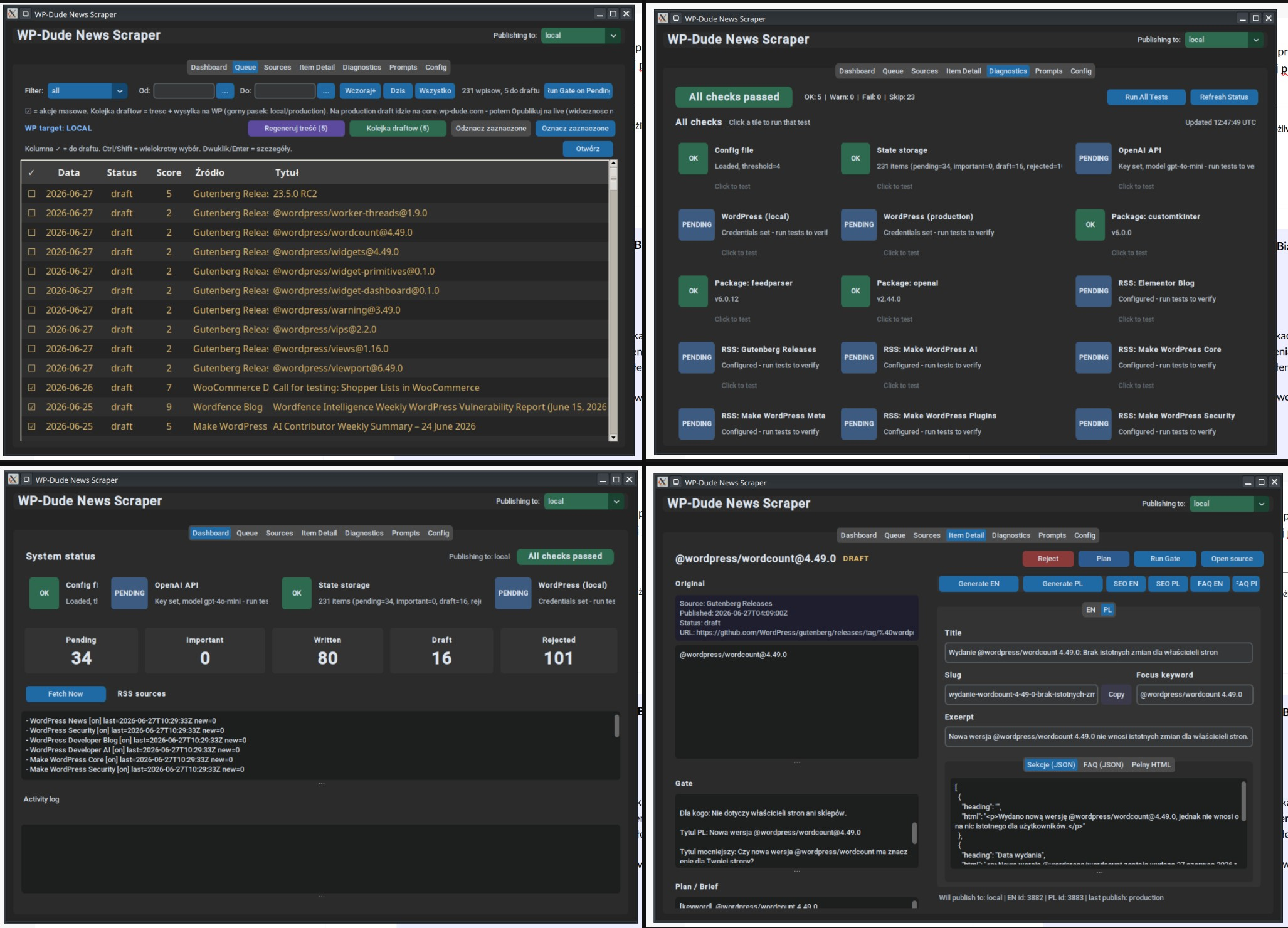Test WordPress (production) PENDING tile in Diagnostics
This screenshot has height=928, width=1288.
[858, 224]
